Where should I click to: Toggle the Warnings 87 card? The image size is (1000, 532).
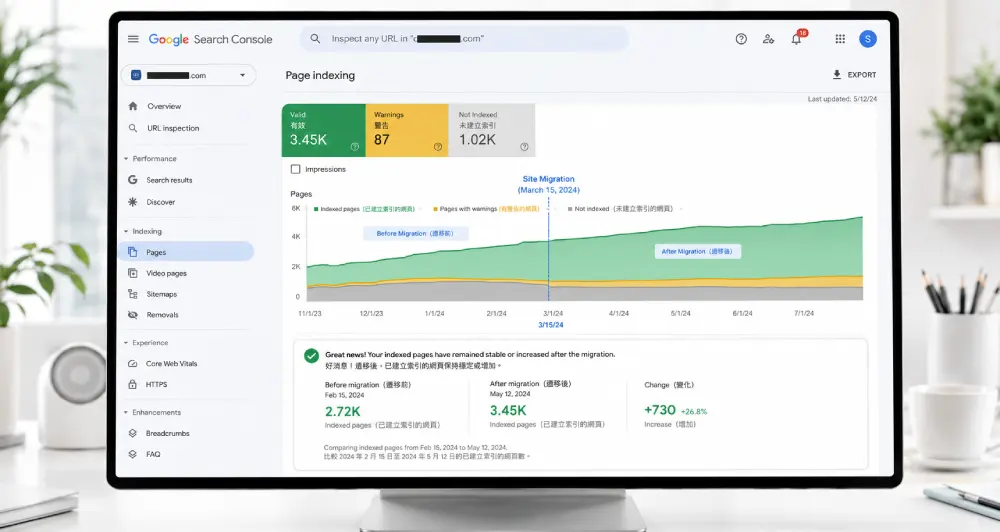(x=408, y=130)
